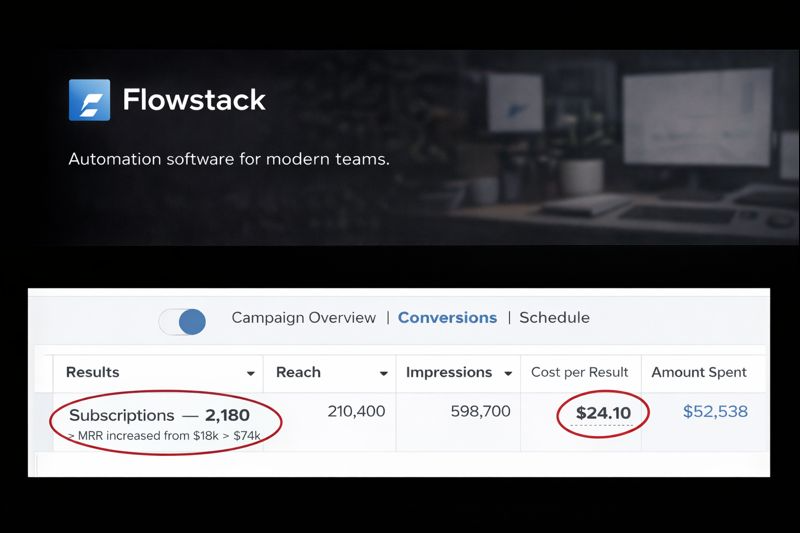Click the Flowstack logo icon

89,100
